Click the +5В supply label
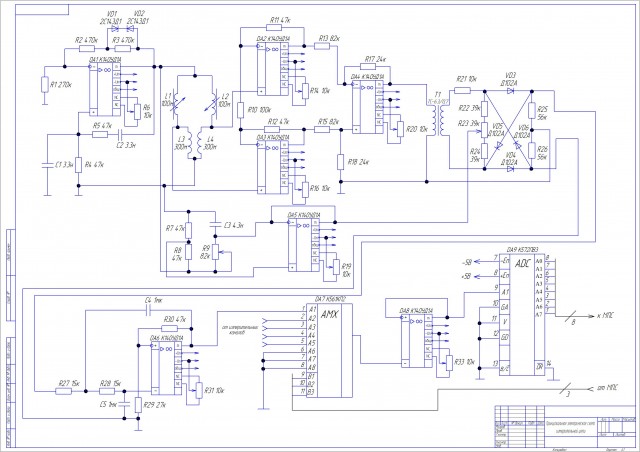Viewport: 640px width, 452px height. (x=466, y=276)
